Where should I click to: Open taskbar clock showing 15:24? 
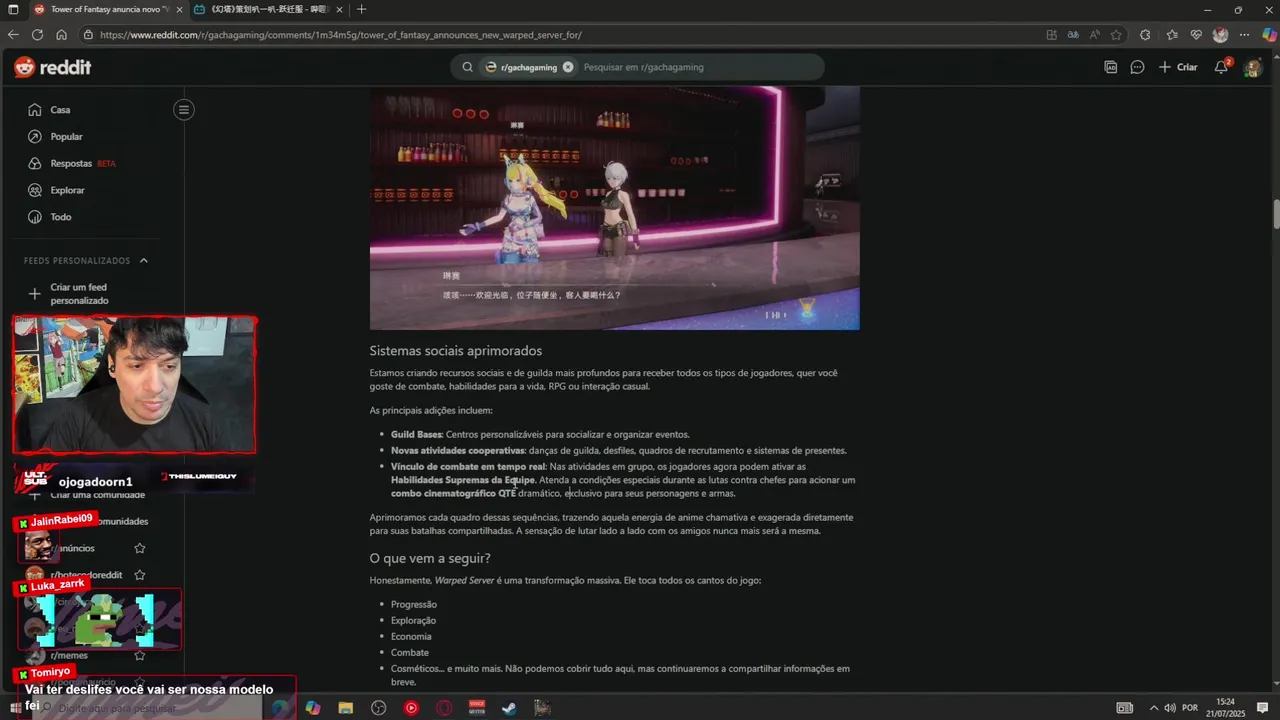click(1225, 708)
